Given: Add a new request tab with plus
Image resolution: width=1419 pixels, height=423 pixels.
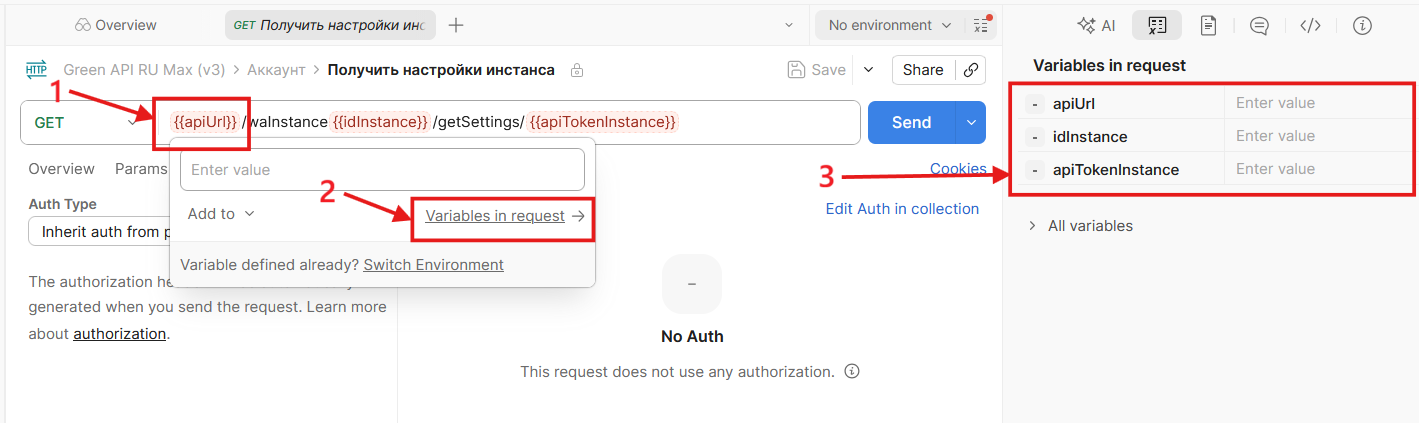Looking at the screenshot, I should click(x=456, y=25).
